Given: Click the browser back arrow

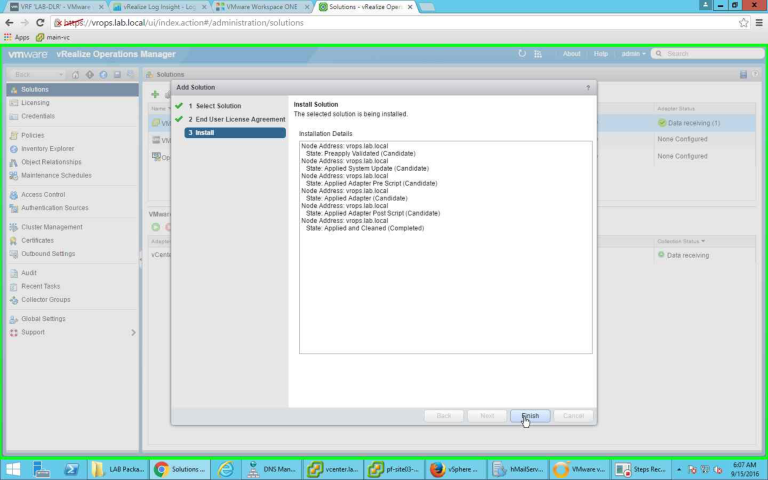Looking at the screenshot, I should pyautogui.click(x=9, y=23).
